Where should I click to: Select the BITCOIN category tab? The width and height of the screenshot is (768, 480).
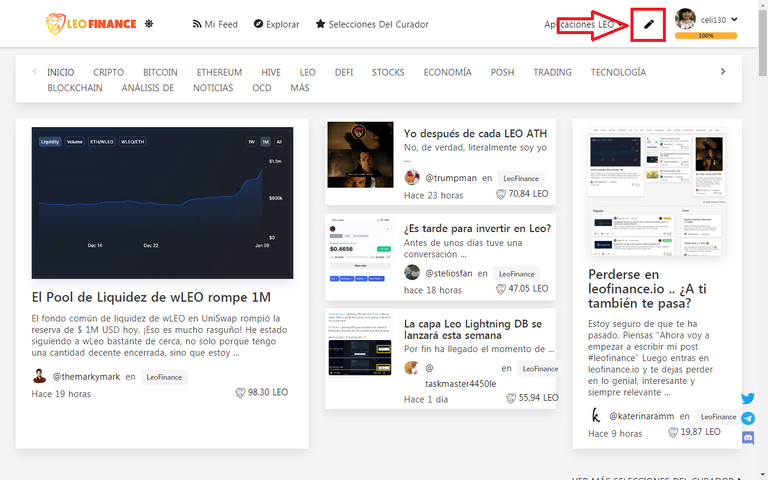[x=160, y=72]
